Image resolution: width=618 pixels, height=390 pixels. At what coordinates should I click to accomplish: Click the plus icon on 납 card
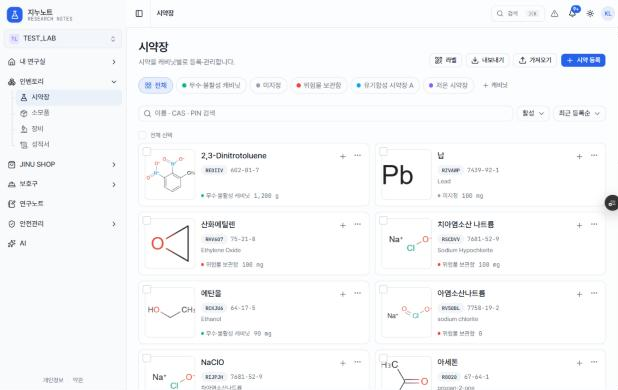pos(579,156)
